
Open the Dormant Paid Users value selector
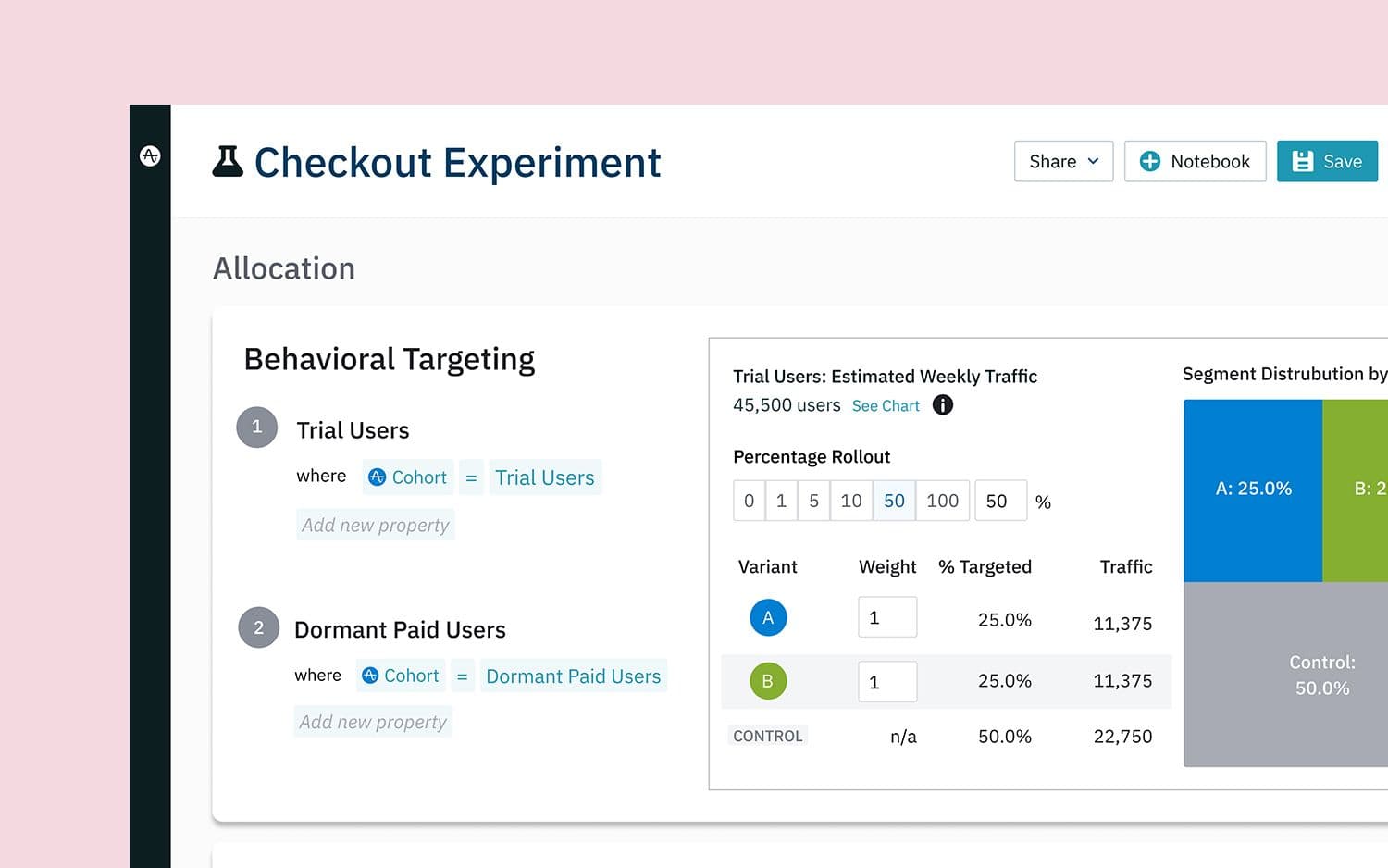(x=573, y=676)
